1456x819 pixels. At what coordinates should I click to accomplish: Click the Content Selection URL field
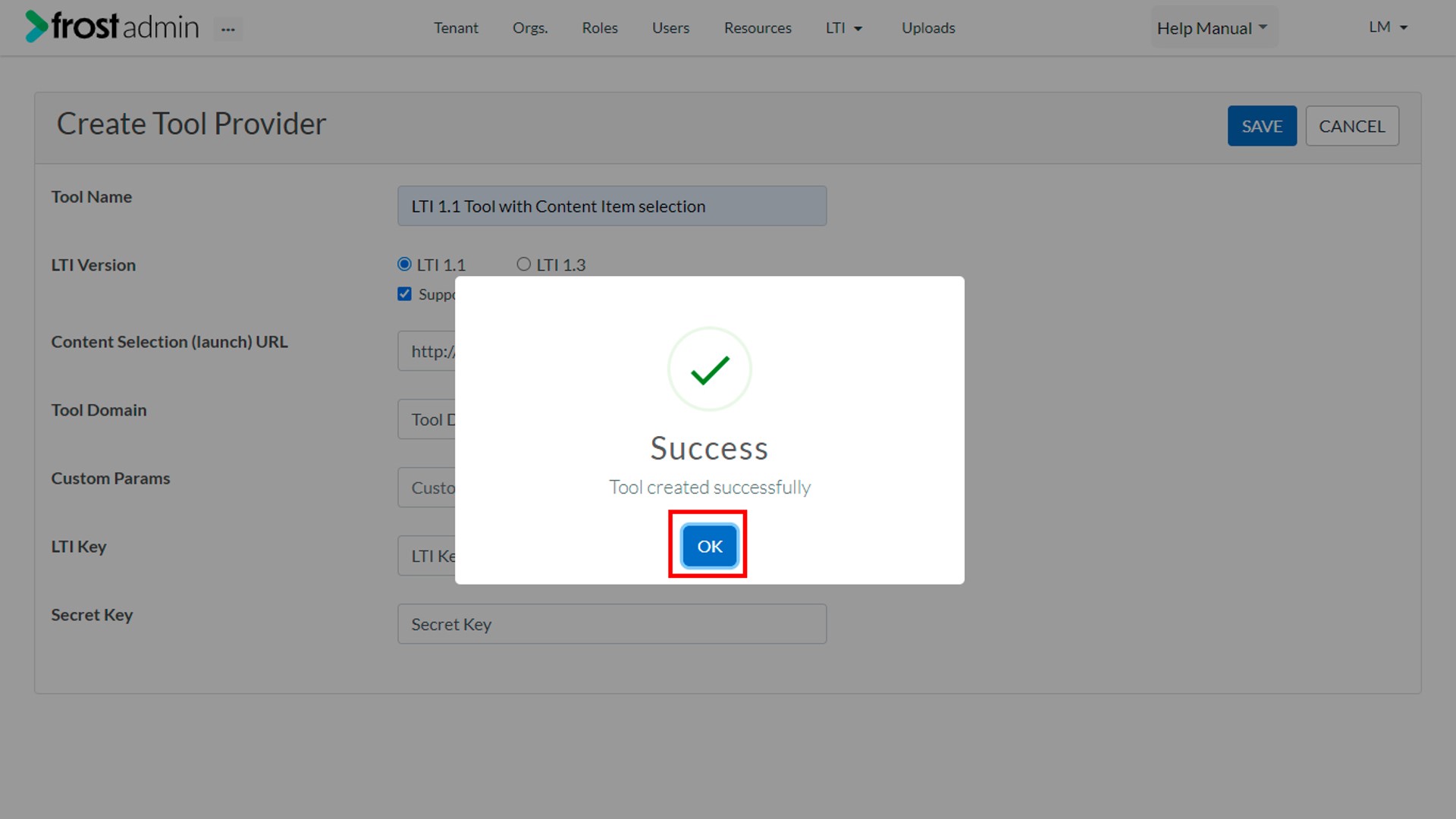(x=426, y=351)
